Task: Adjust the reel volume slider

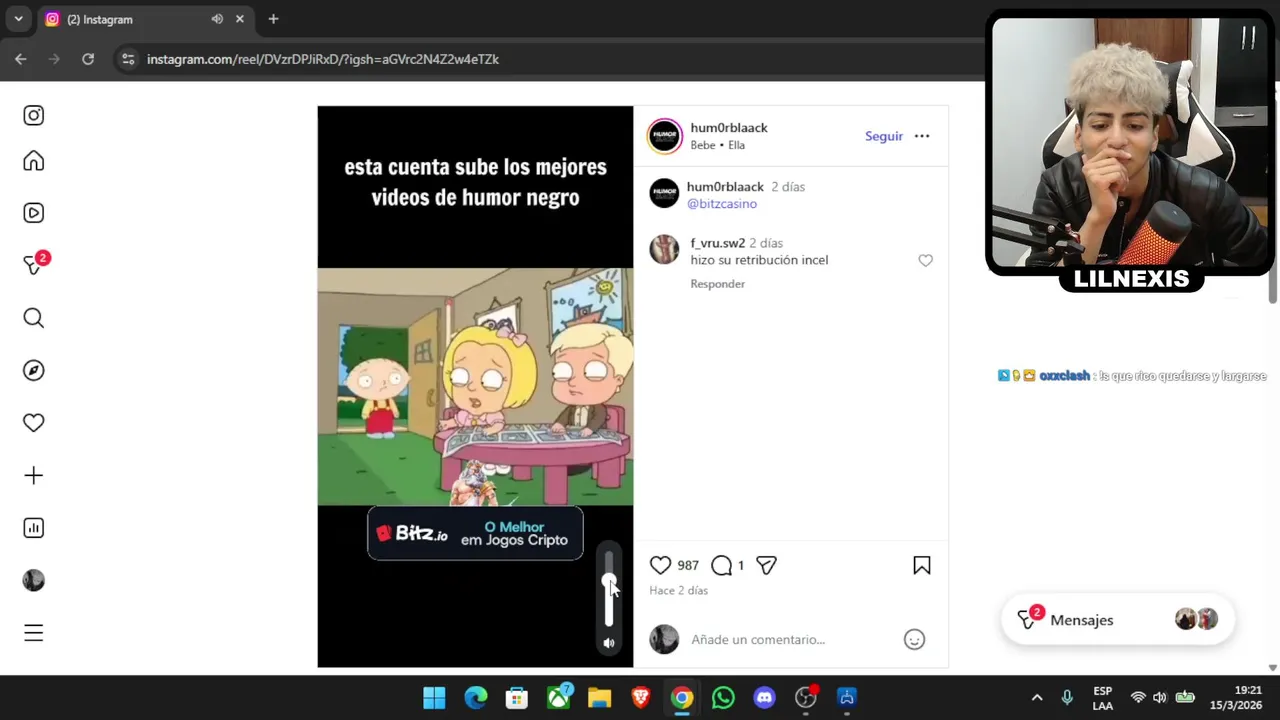Action: pyautogui.click(x=609, y=587)
